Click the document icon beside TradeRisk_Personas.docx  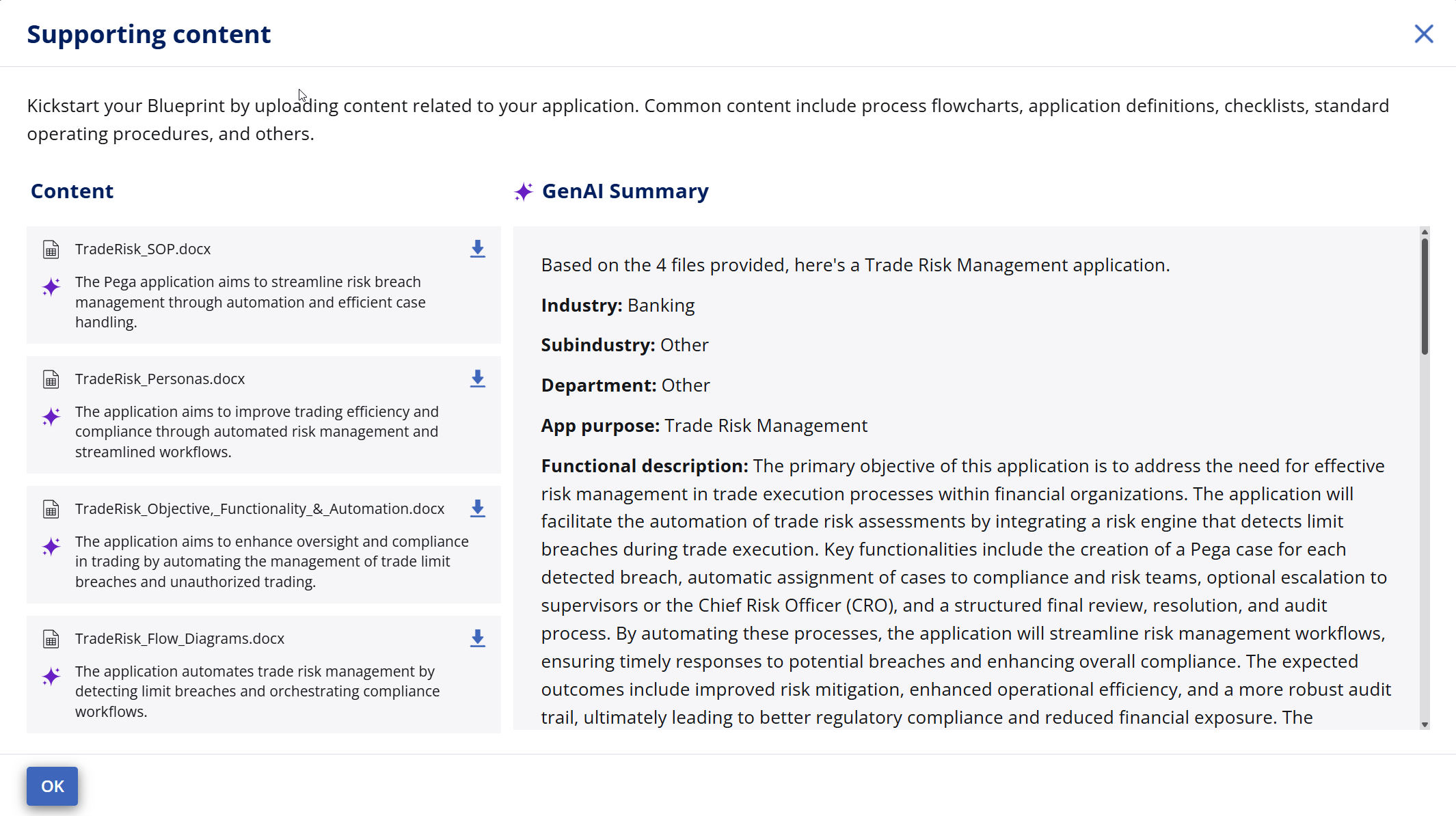[51, 379]
